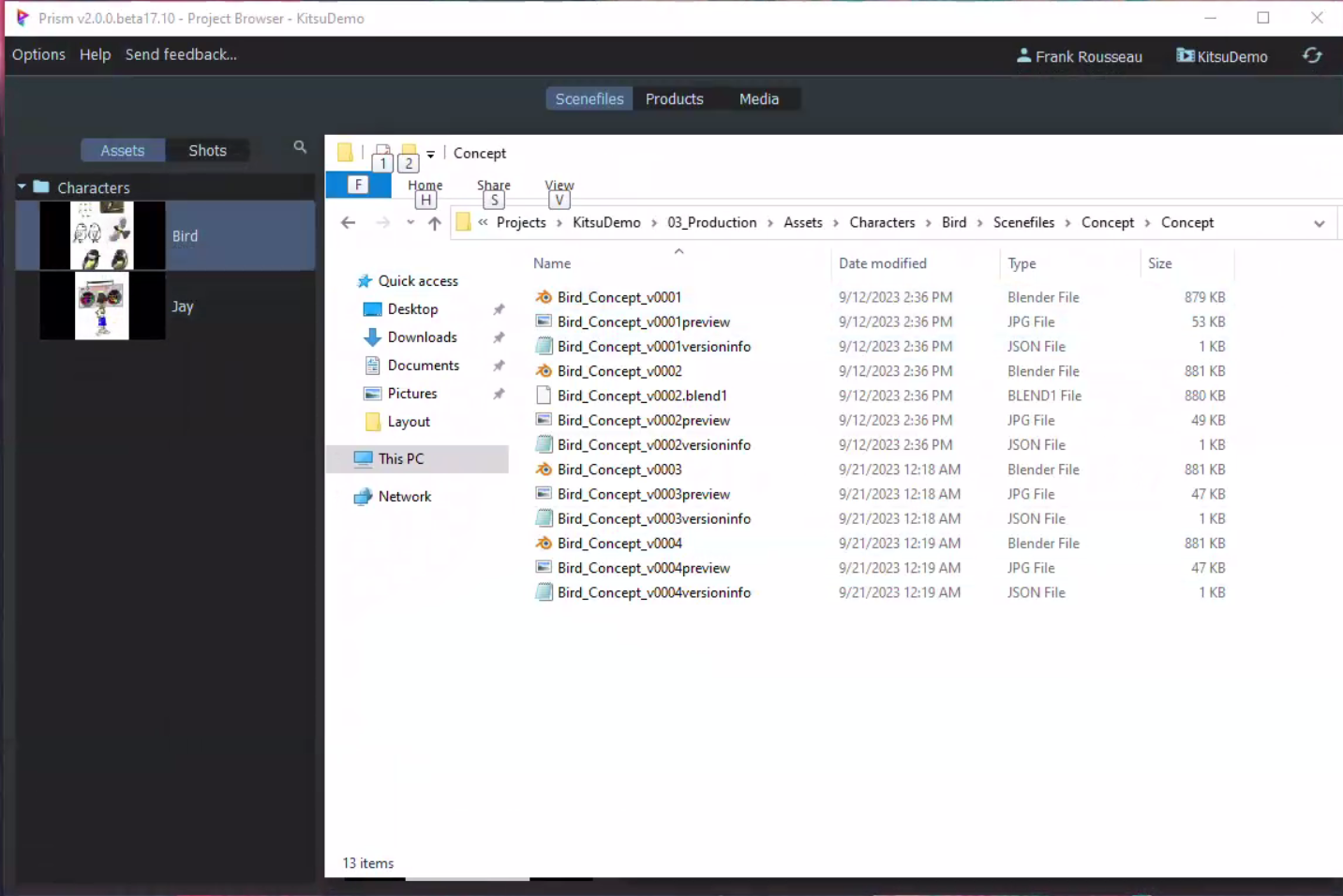Switch to the Scenefiles tab
The image size is (1343, 896).
pos(589,98)
